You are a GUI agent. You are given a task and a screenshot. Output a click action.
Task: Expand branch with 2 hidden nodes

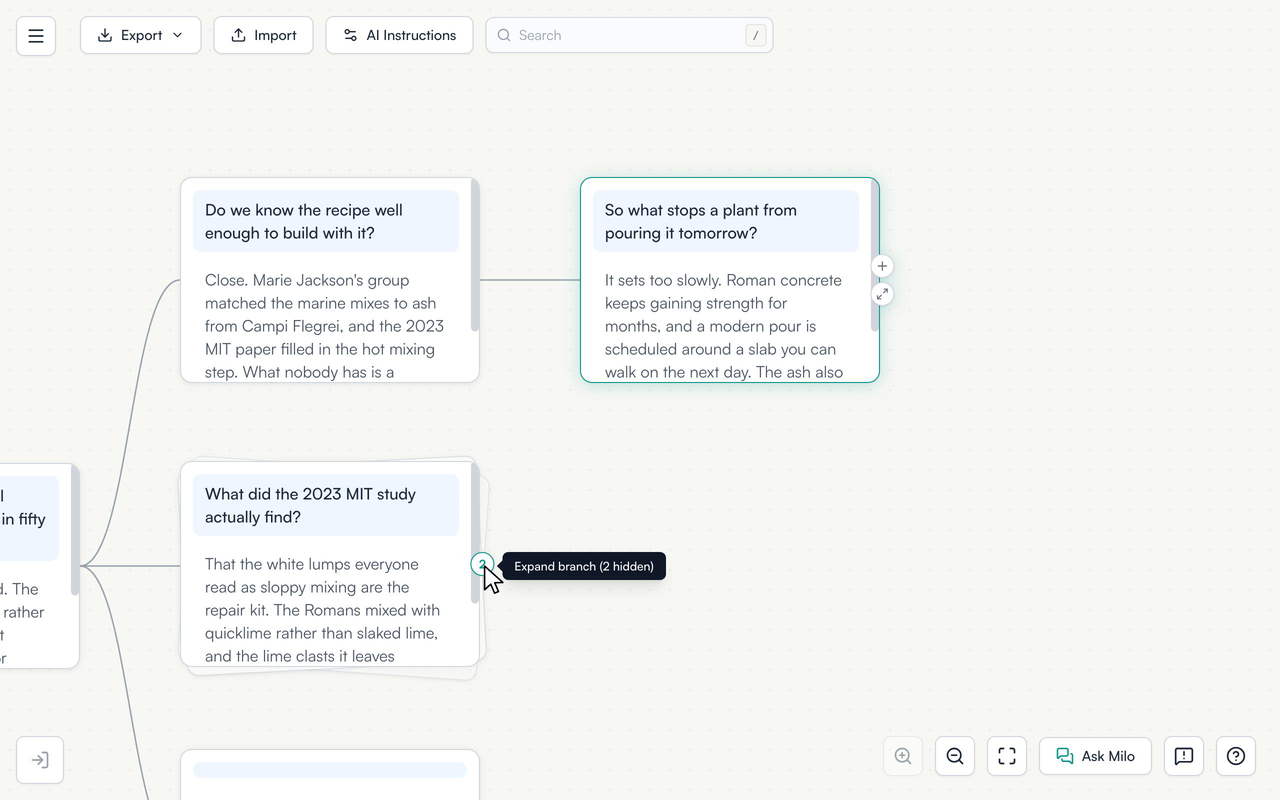[482, 565]
